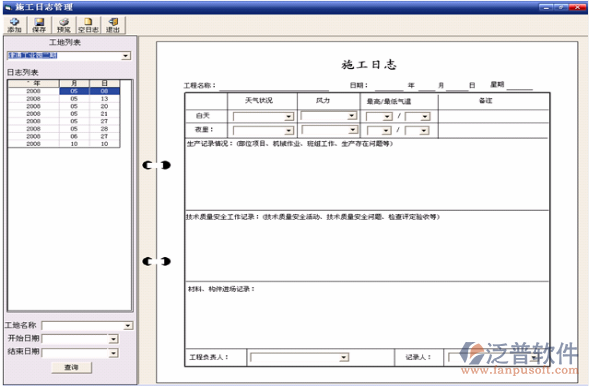
Task: Open 预览 (print preview) from toolbar
Action: [x=63, y=25]
